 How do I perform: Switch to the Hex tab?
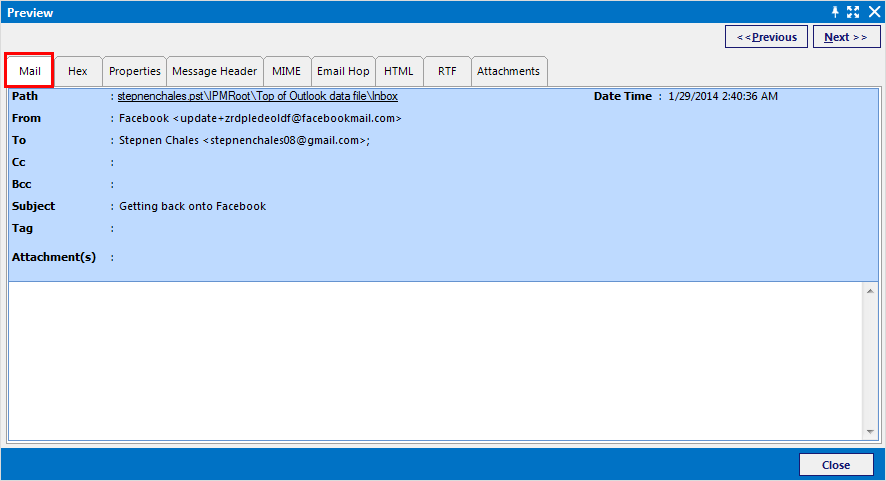click(78, 71)
